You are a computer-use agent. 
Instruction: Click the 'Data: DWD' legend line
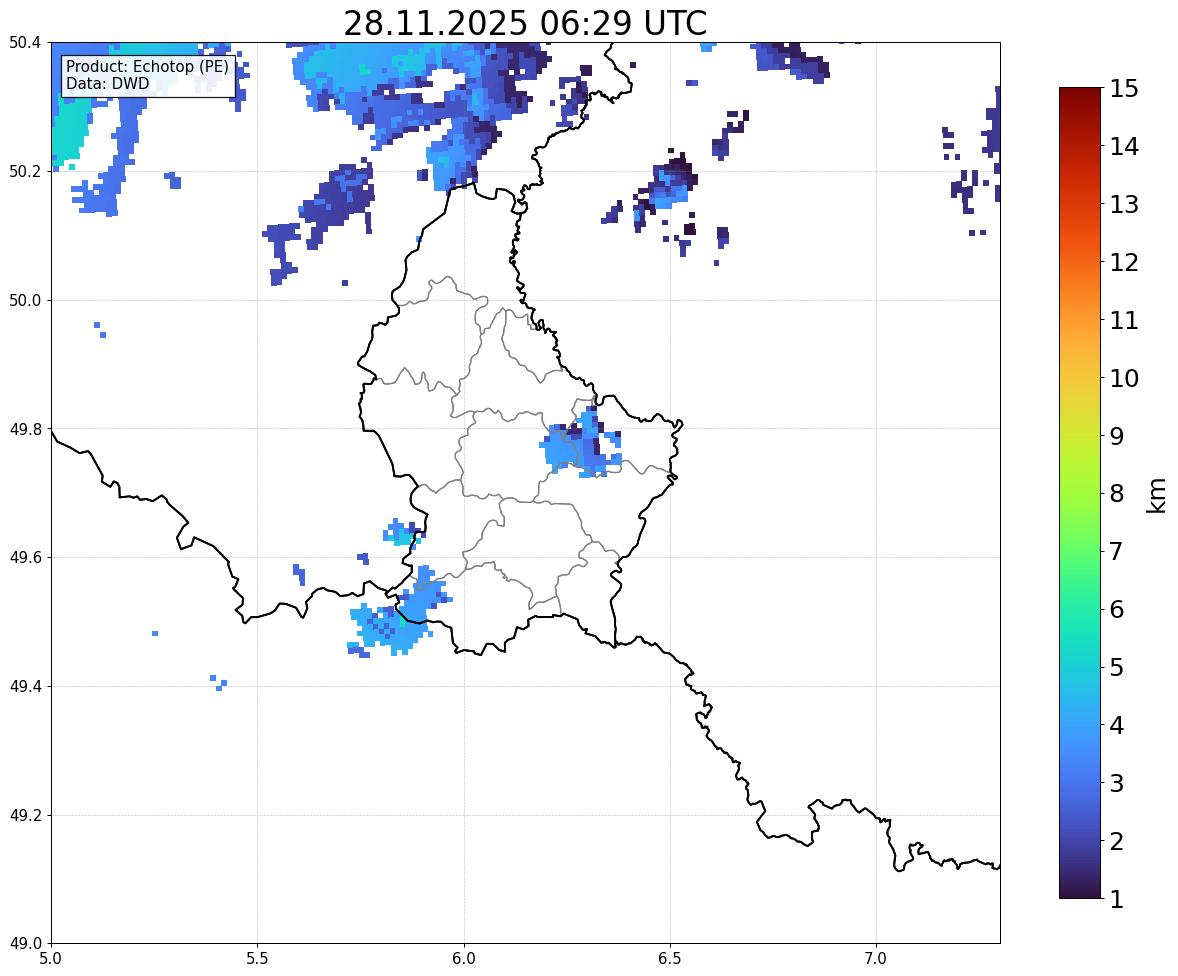[107, 83]
